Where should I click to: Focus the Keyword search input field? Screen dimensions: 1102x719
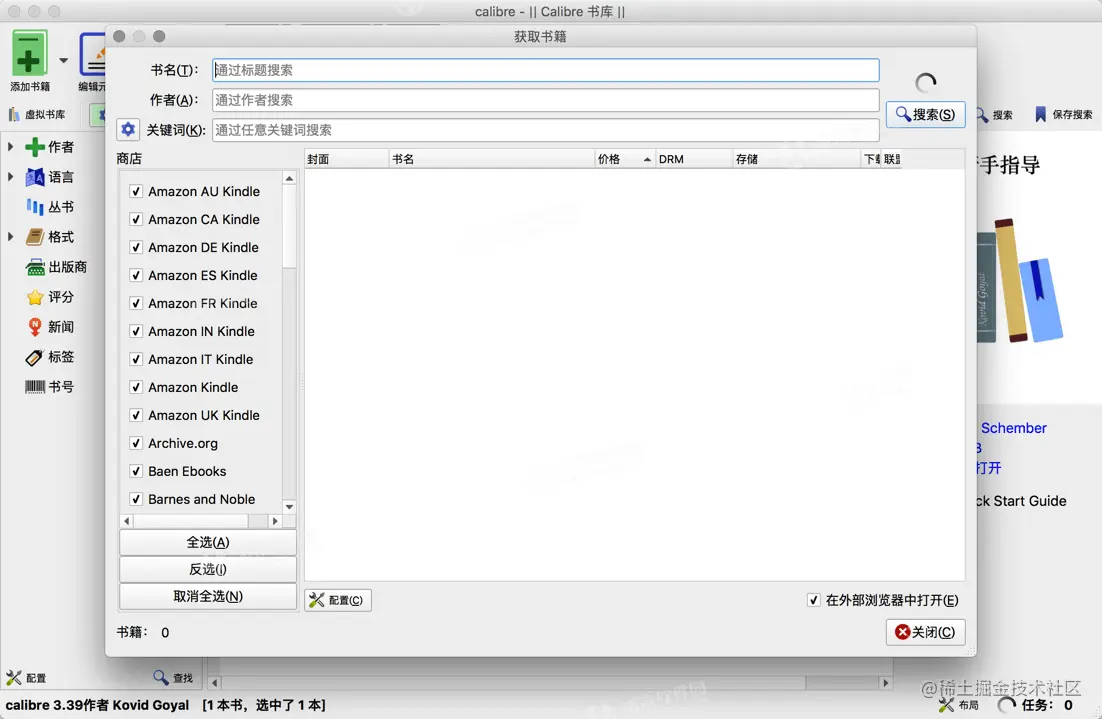pyautogui.click(x=545, y=130)
